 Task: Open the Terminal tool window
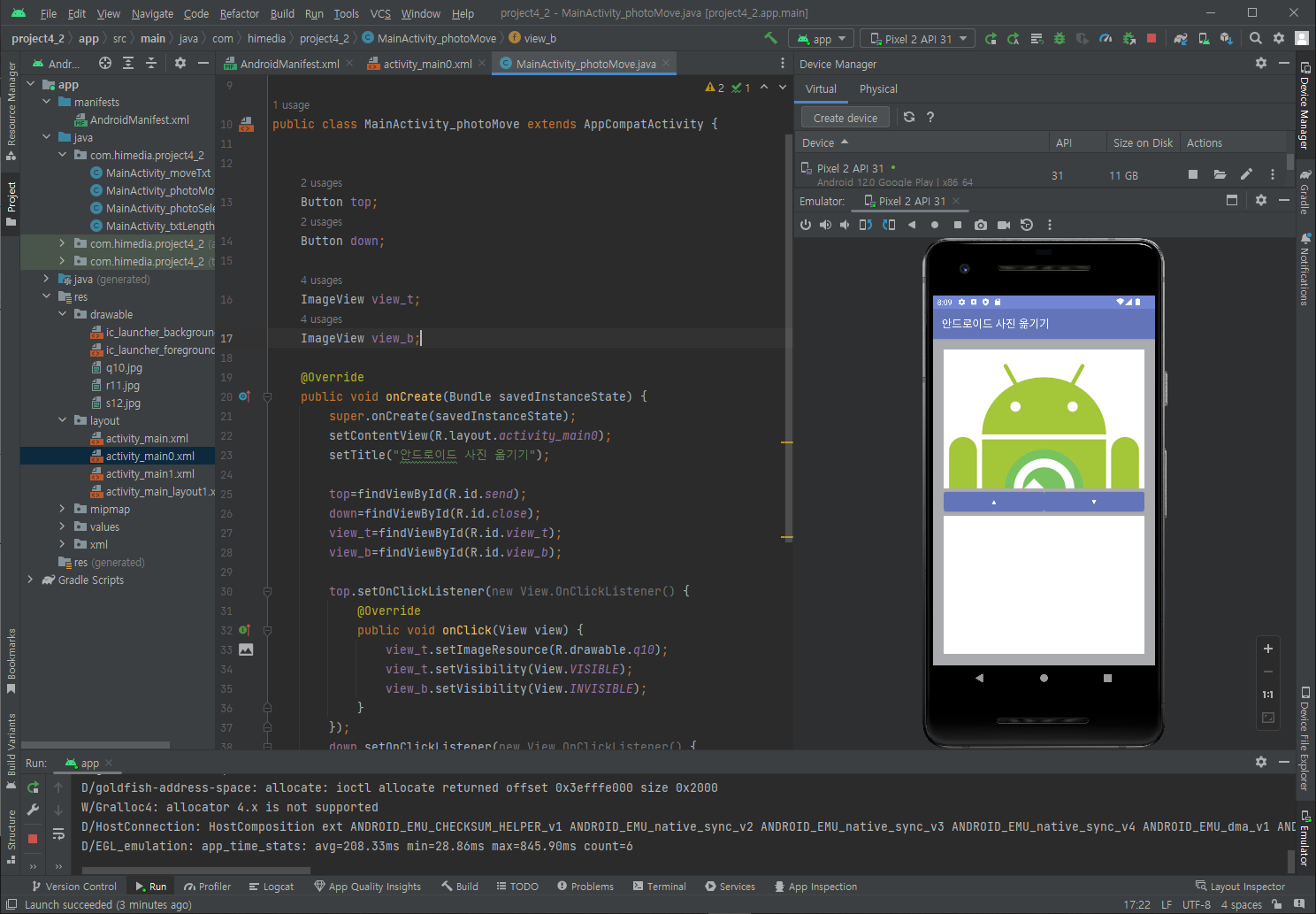(660, 887)
